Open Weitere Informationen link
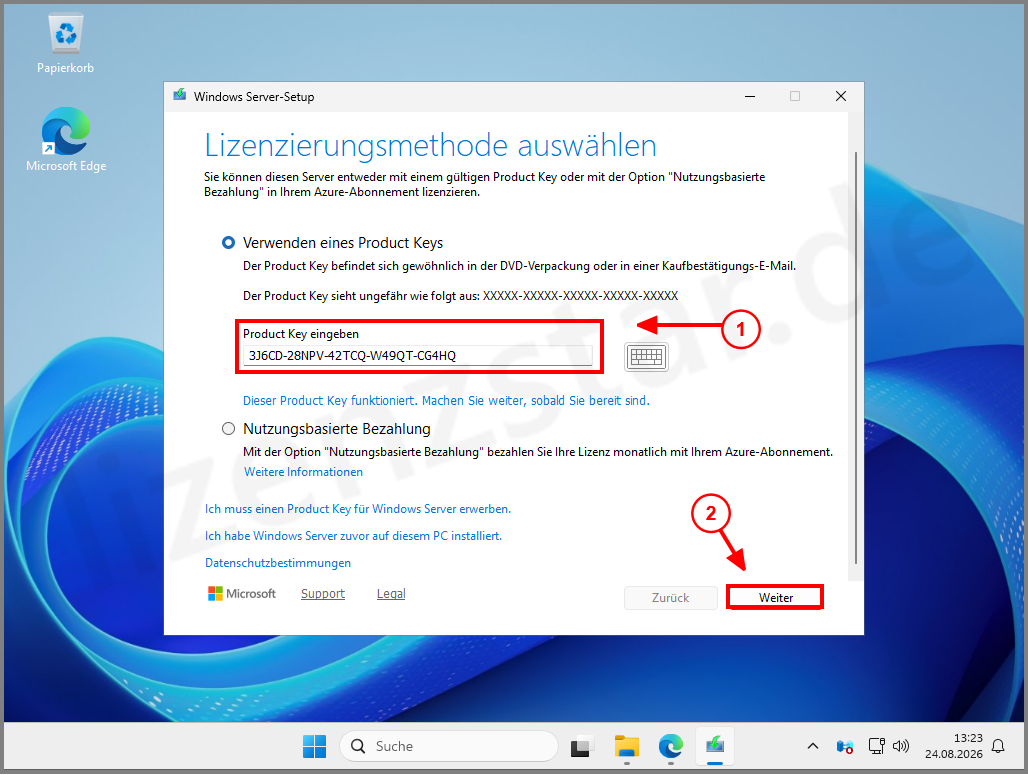 click(x=304, y=472)
